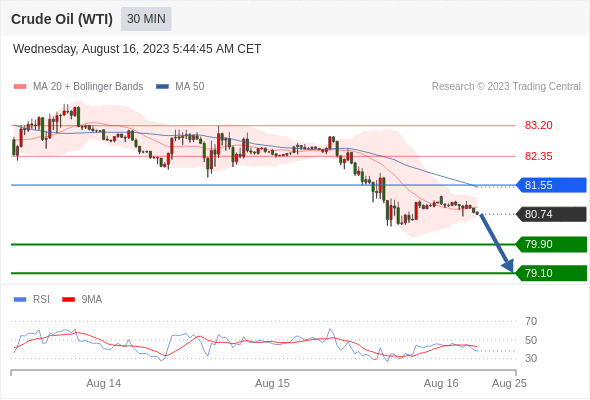Click the blue MA 50 legend swatch
Screen dimensions: 590x400
(x=162, y=87)
